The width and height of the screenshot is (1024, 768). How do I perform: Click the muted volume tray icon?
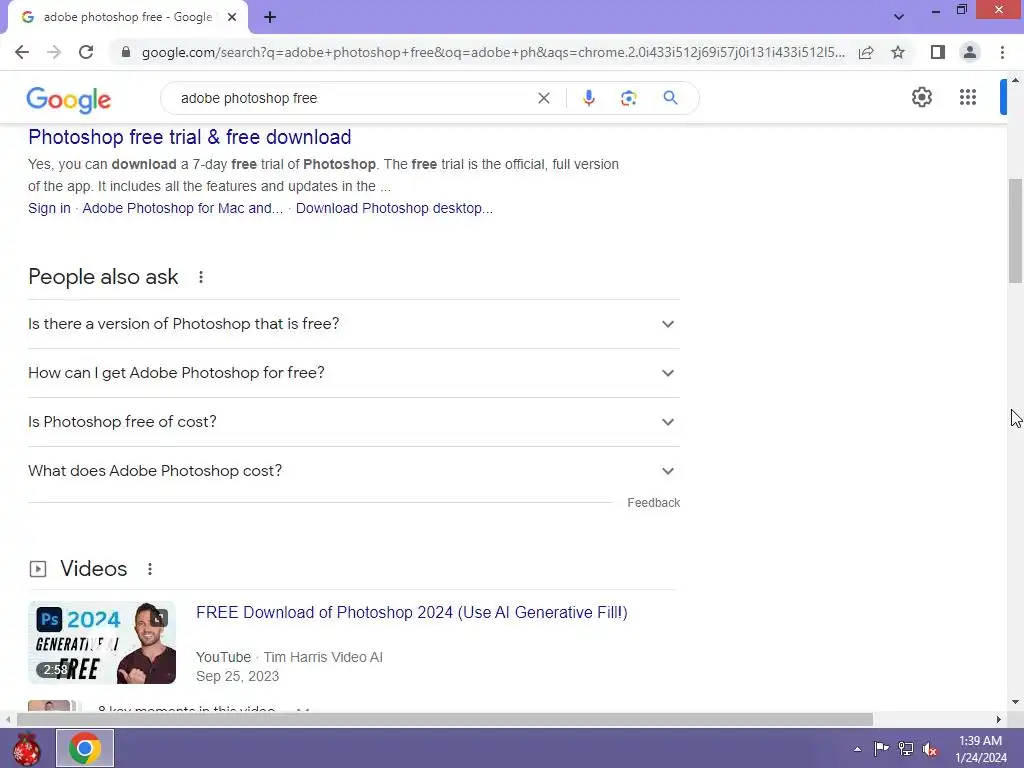(930, 749)
